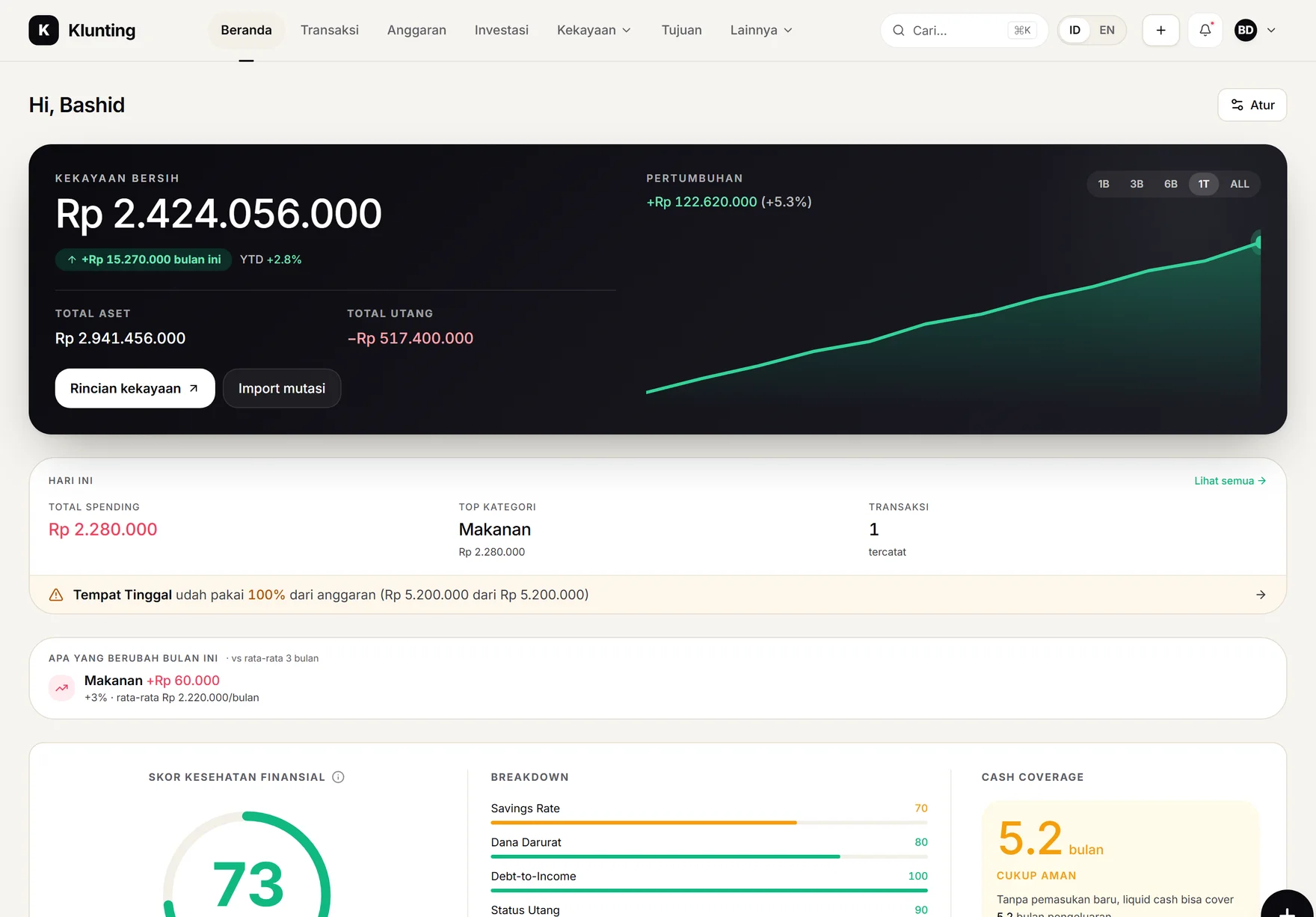The width and height of the screenshot is (1316, 917).
Task: Click the floating plus button at bottom right
Action: click(1288, 904)
